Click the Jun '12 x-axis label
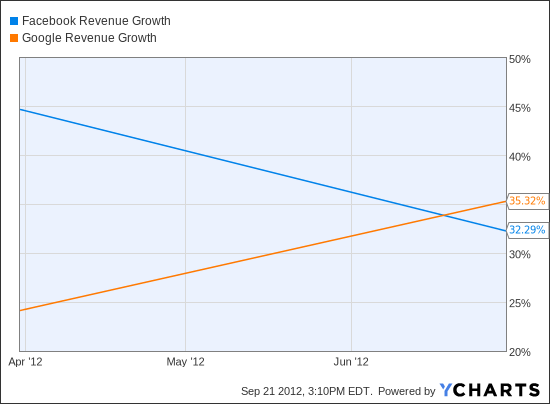The width and height of the screenshot is (550, 404). 351,362
